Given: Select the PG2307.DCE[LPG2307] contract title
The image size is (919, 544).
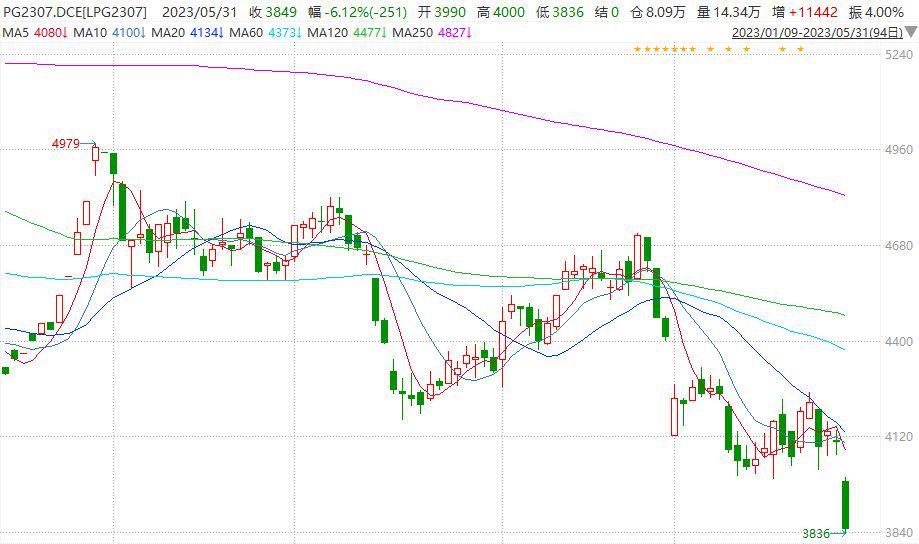Looking at the screenshot, I should click(x=75, y=12).
